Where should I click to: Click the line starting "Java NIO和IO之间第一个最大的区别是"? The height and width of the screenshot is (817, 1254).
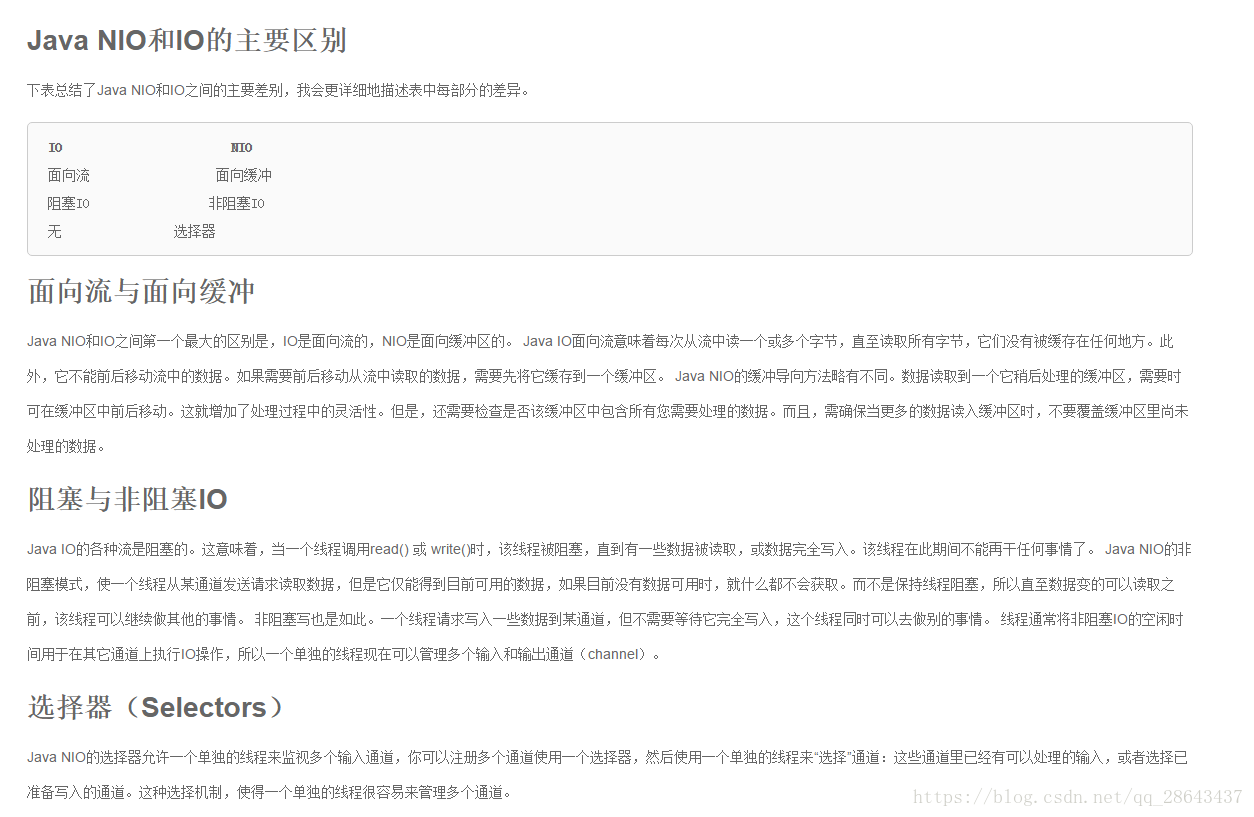(600, 341)
